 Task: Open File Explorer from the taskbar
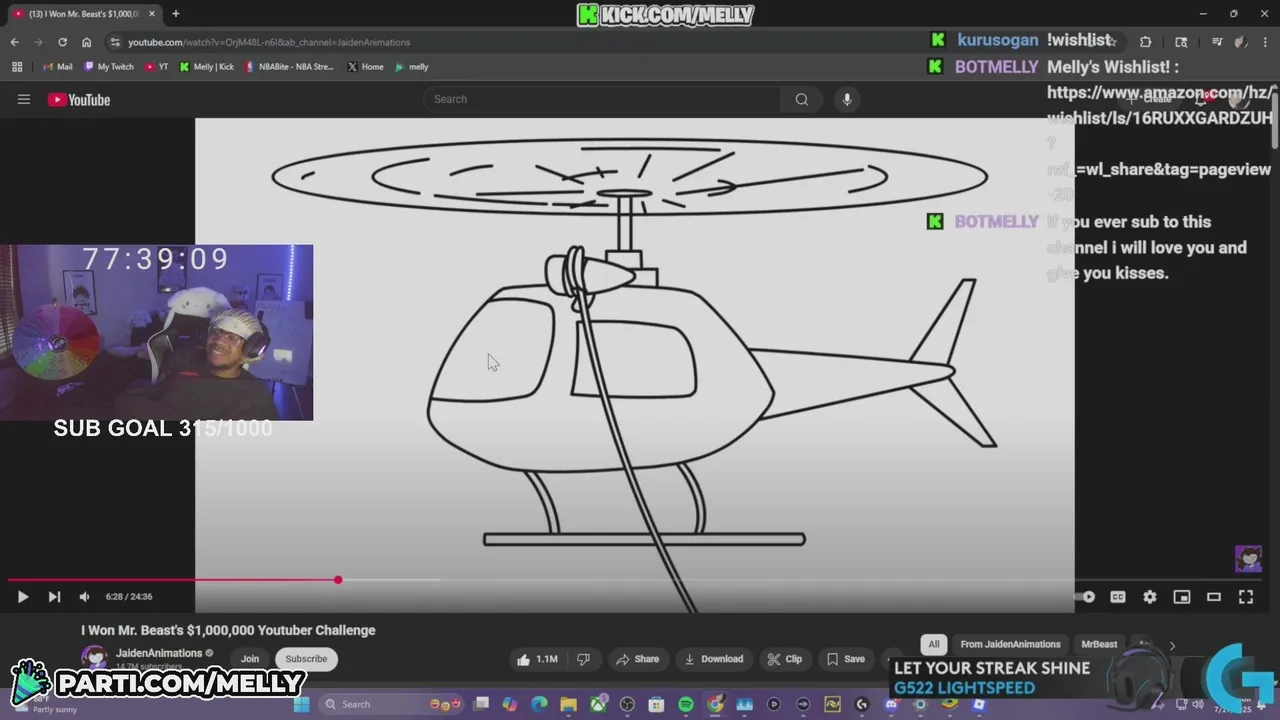click(568, 704)
